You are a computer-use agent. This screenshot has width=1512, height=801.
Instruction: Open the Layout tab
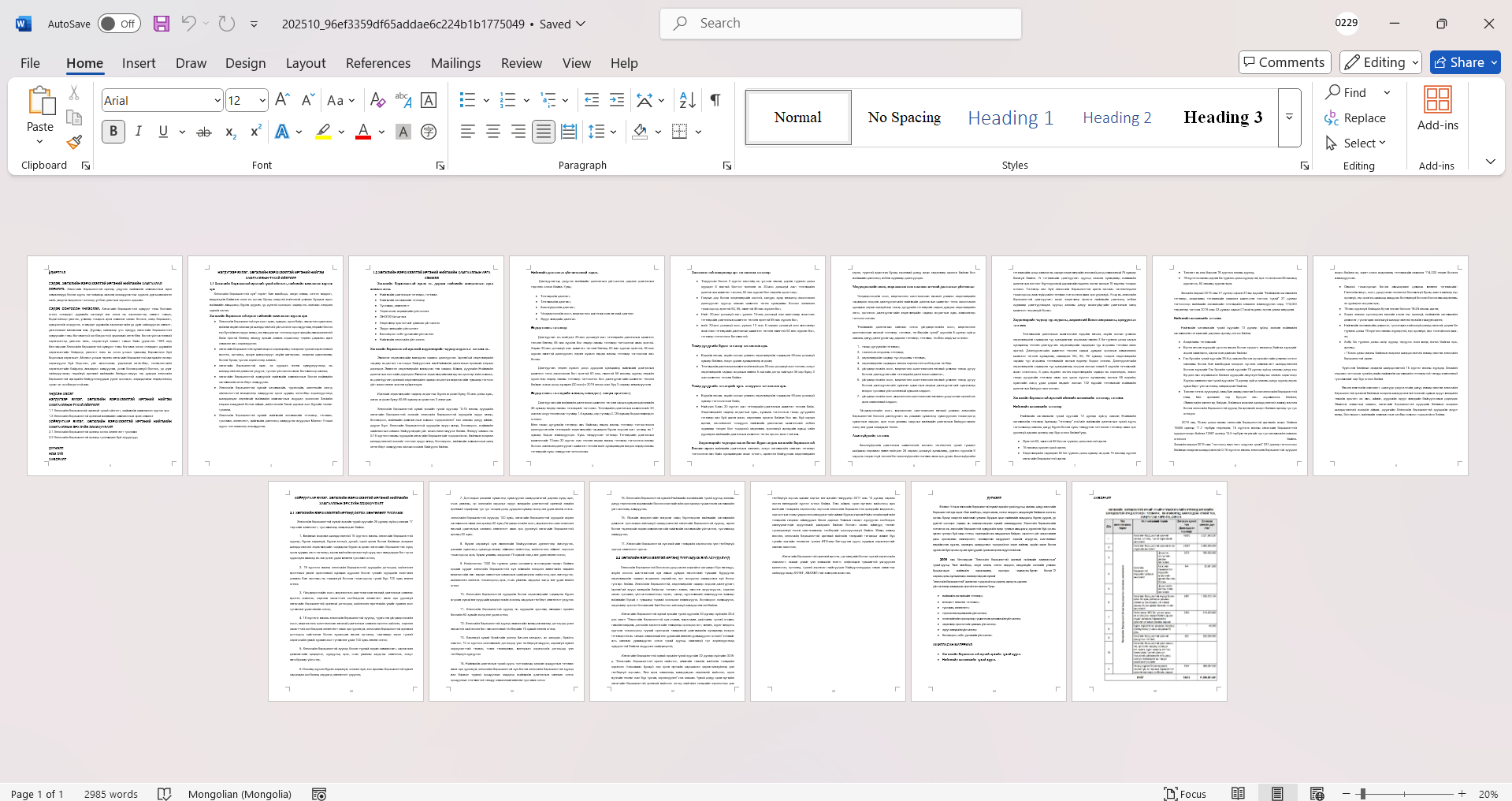305,63
